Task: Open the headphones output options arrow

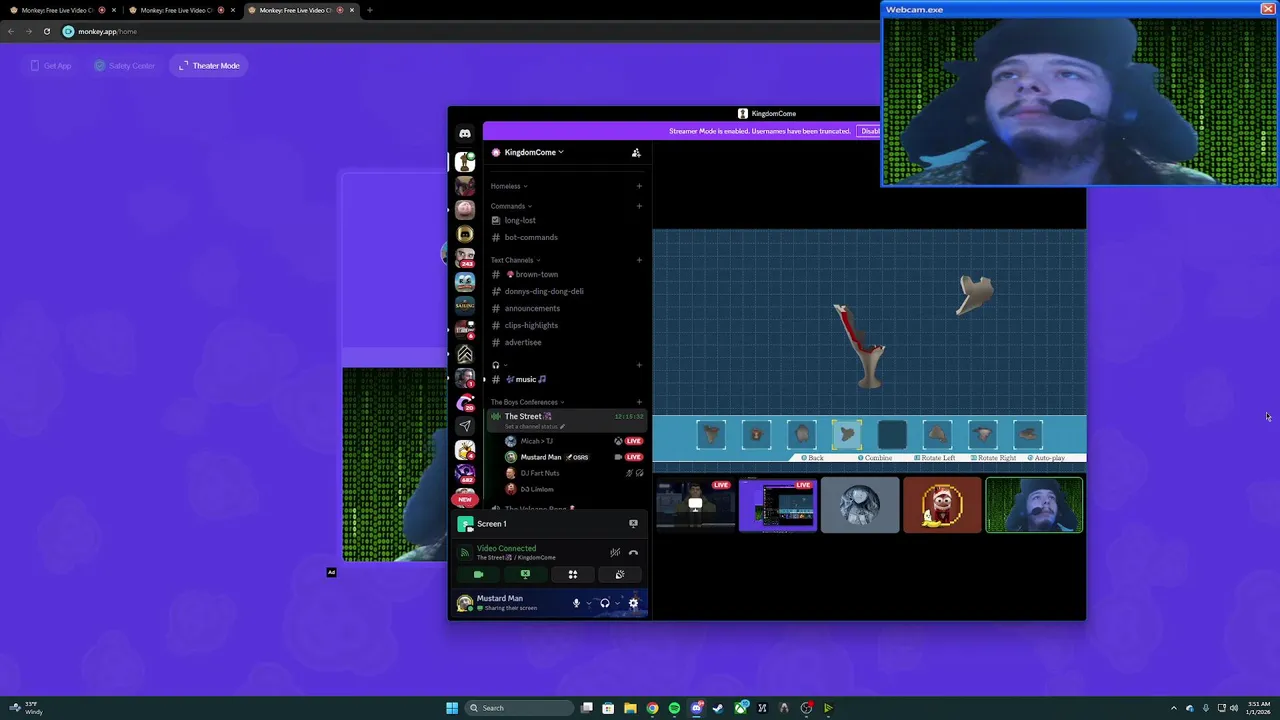Action: (617, 603)
